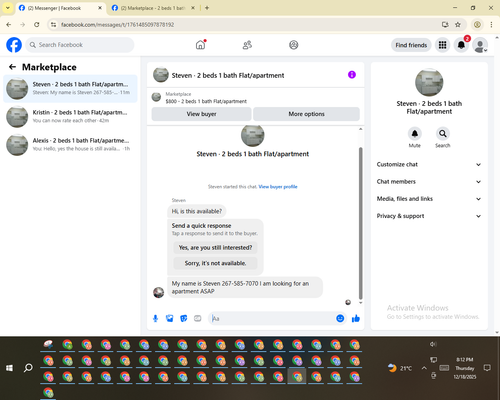Expand Chat members section
This screenshot has width=500, height=400.
(x=429, y=182)
